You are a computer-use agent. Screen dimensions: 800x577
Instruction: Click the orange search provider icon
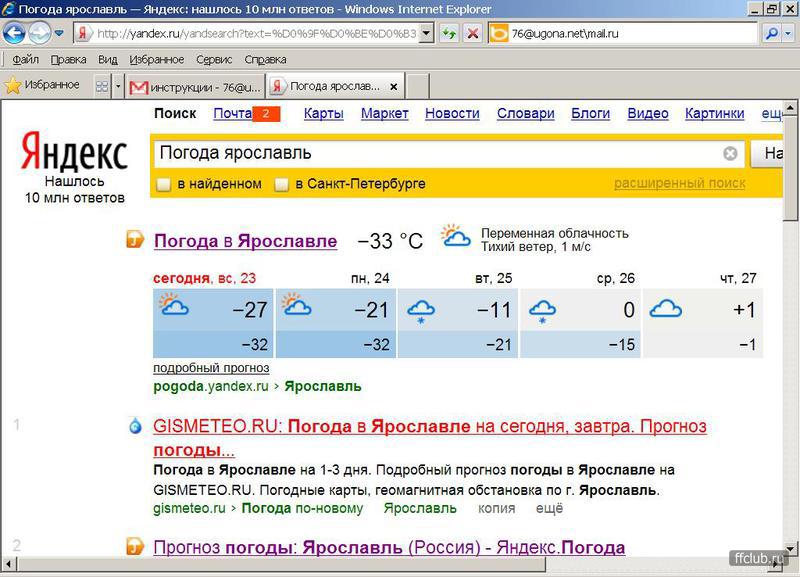[x=498, y=34]
